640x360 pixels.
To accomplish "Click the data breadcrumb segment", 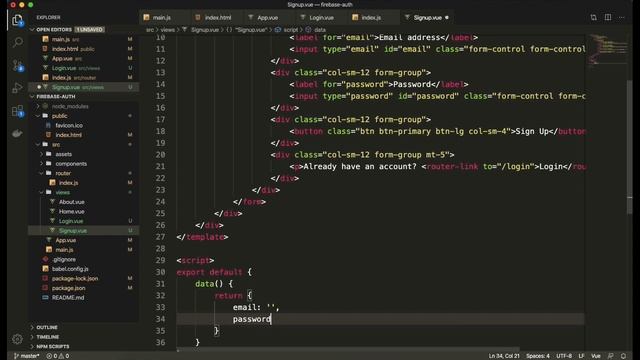I will [320, 30].
